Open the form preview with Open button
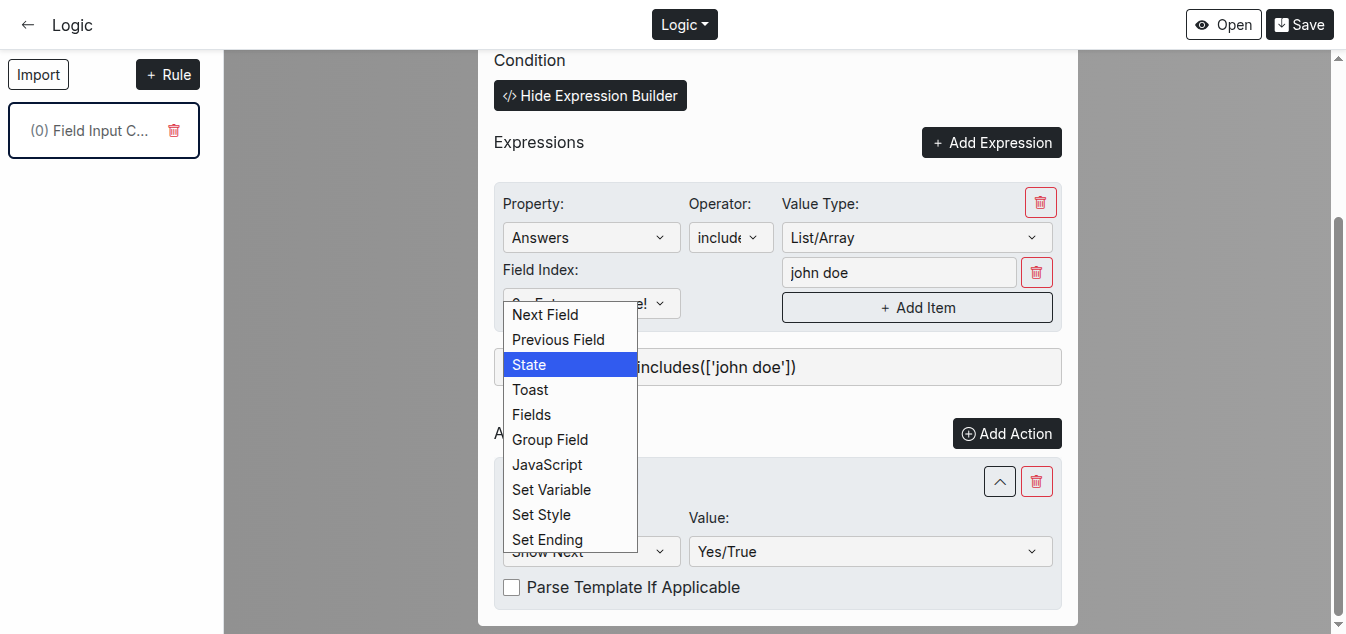This screenshot has height=634, width=1346. pyautogui.click(x=1223, y=25)
